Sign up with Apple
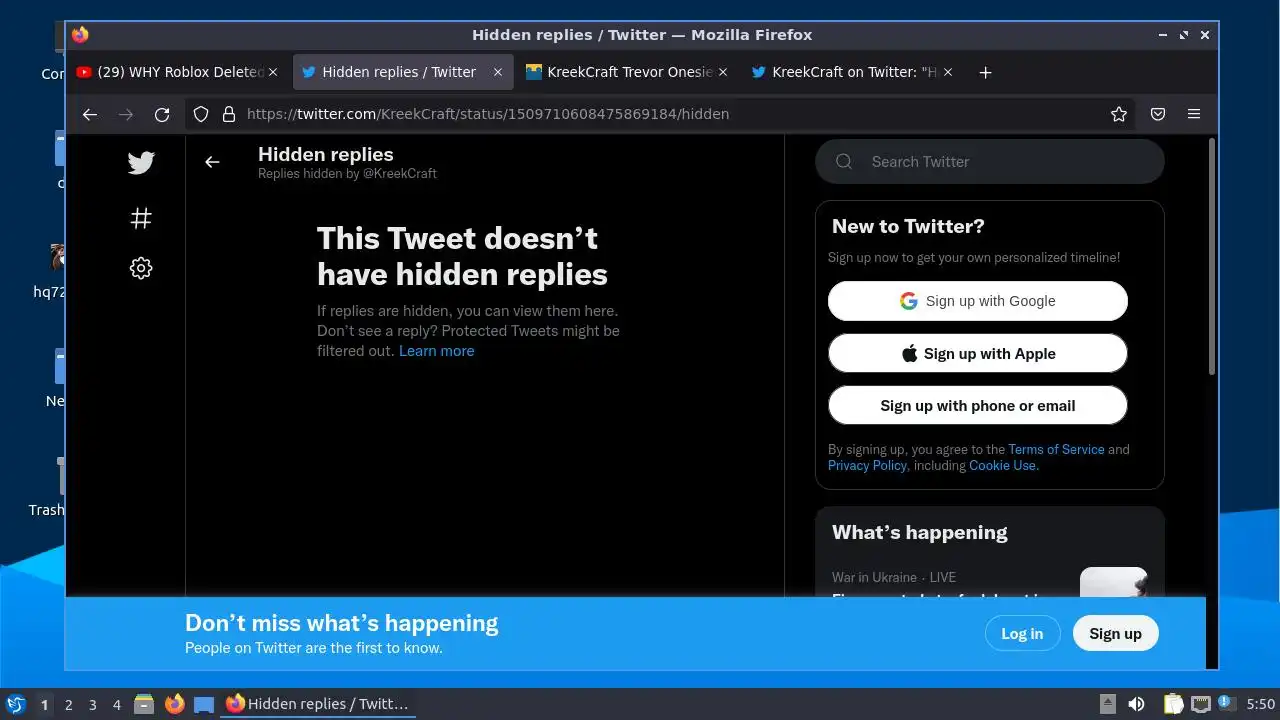1280x720 pixels. pyautogui.click(x=978, y=354)
